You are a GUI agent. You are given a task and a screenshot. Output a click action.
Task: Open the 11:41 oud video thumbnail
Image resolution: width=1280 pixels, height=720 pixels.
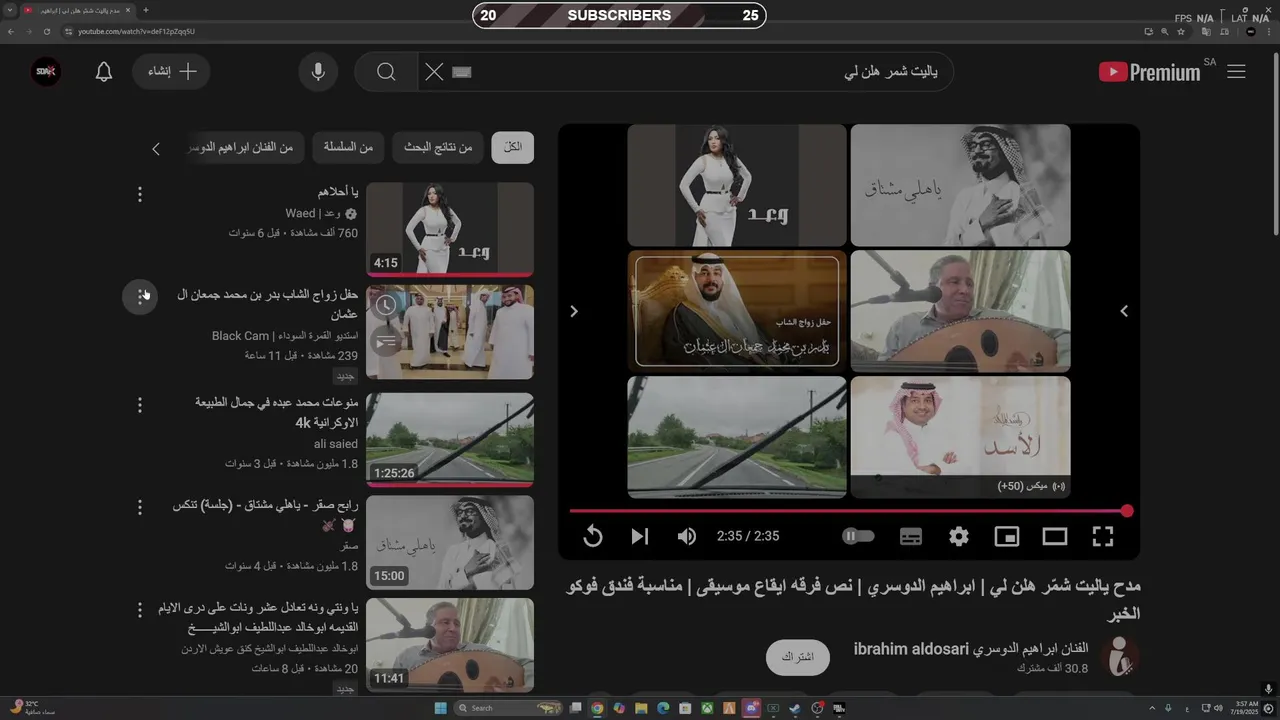tap(450, 645)
